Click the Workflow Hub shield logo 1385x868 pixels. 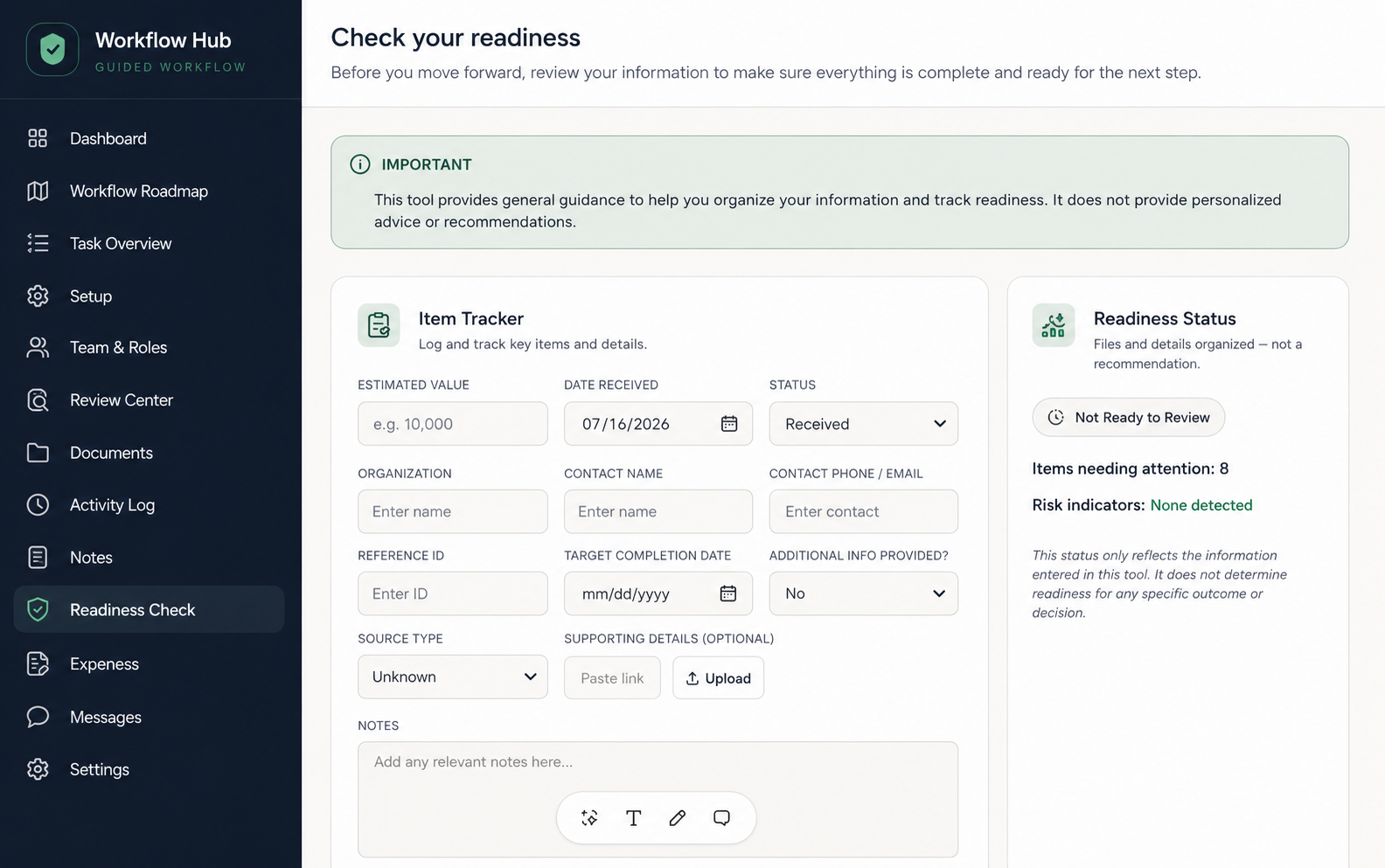point(52,50)
